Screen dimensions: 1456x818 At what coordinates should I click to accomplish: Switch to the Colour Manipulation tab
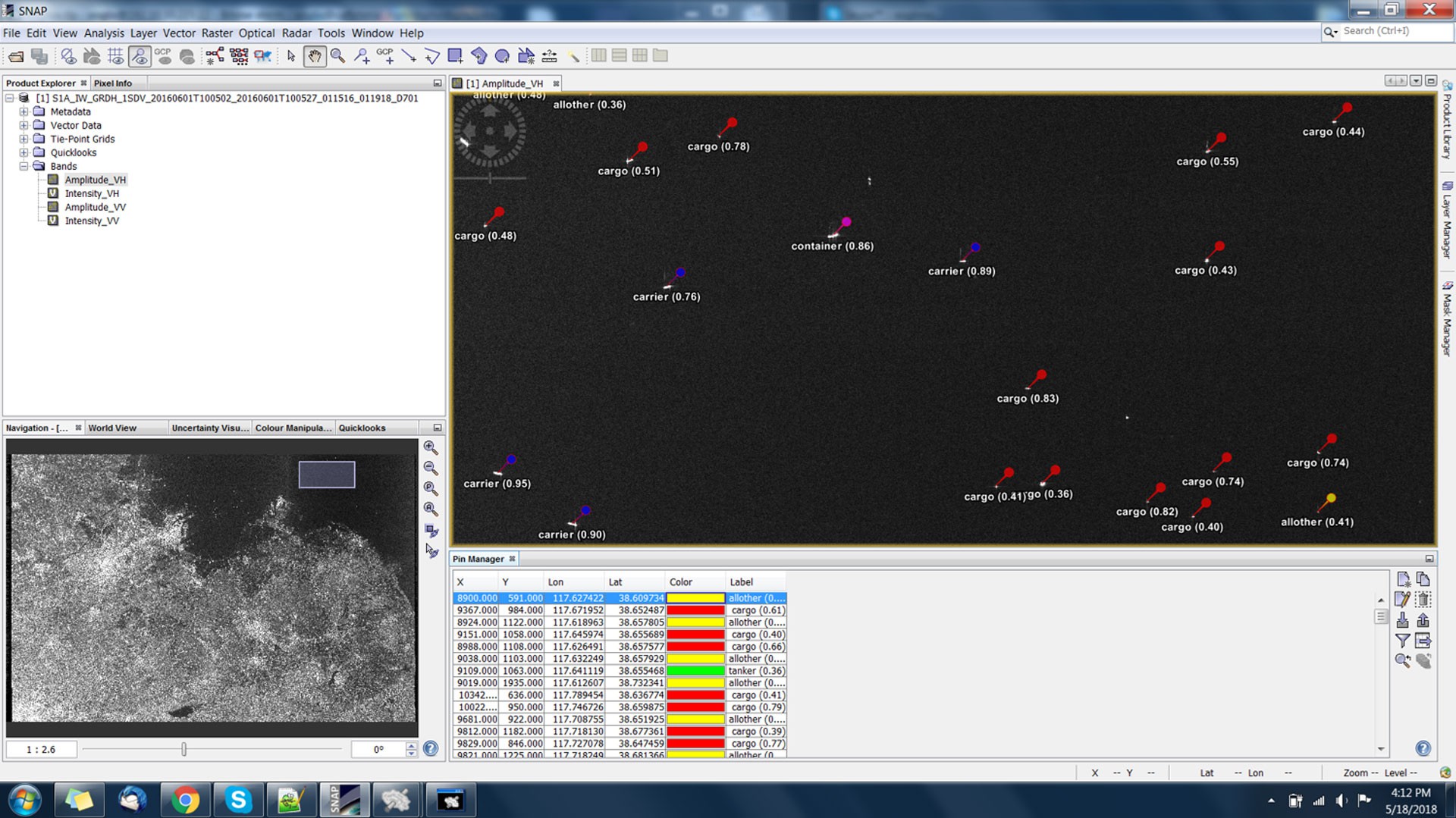293,428
